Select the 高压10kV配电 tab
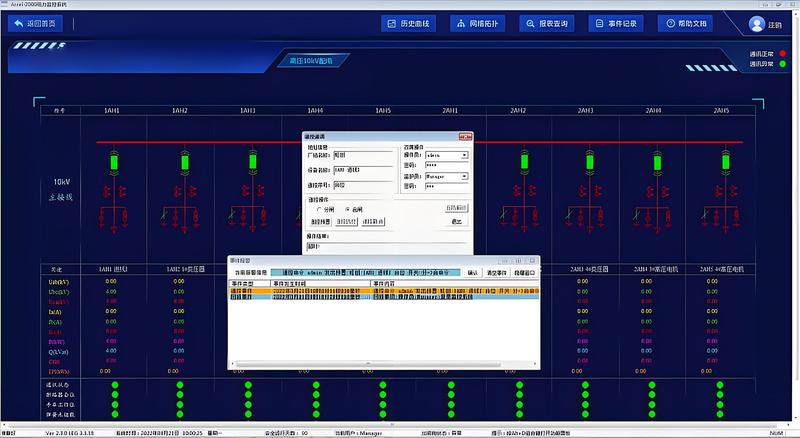 318,61
